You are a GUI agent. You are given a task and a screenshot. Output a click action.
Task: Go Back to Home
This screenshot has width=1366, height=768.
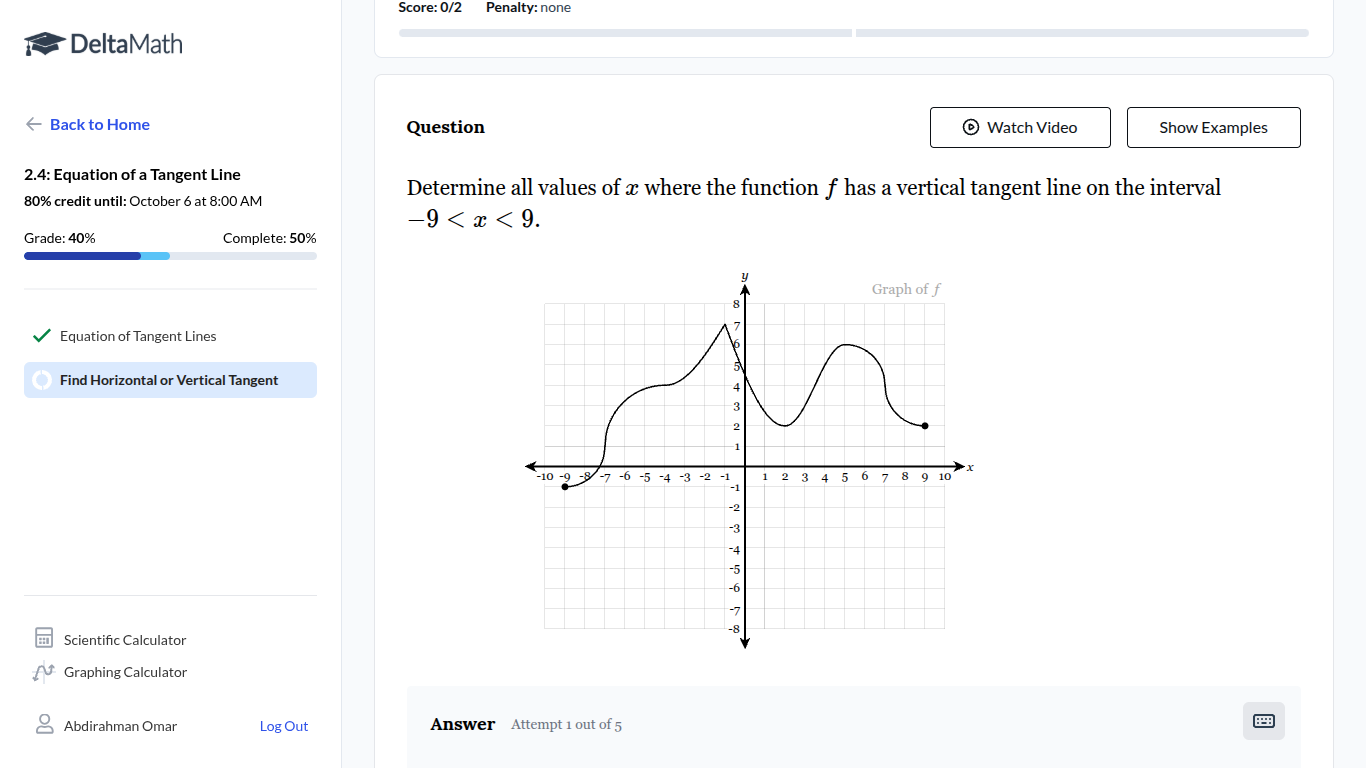tap(100, 124)
